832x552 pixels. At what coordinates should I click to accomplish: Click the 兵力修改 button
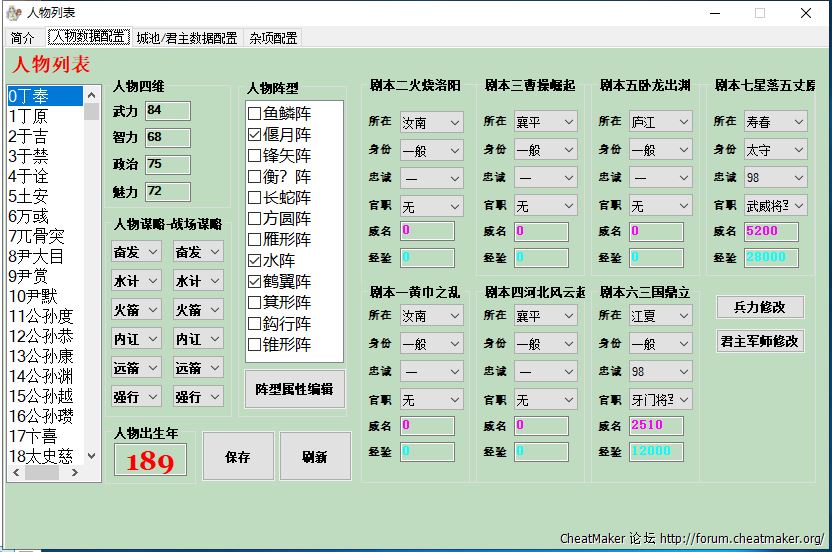[760, 307]
